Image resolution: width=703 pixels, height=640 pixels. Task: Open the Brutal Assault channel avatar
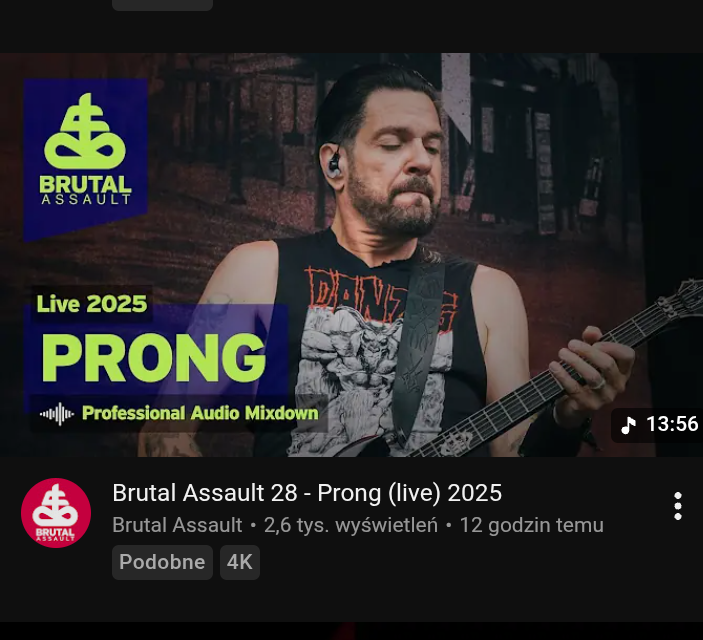click(x=56, y=513)
